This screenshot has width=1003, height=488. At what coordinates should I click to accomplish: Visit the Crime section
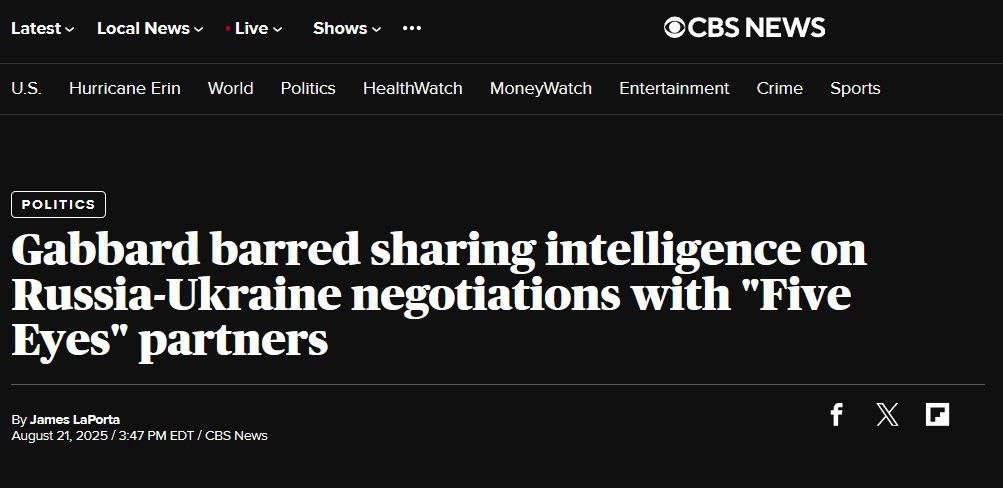(779, 88)
